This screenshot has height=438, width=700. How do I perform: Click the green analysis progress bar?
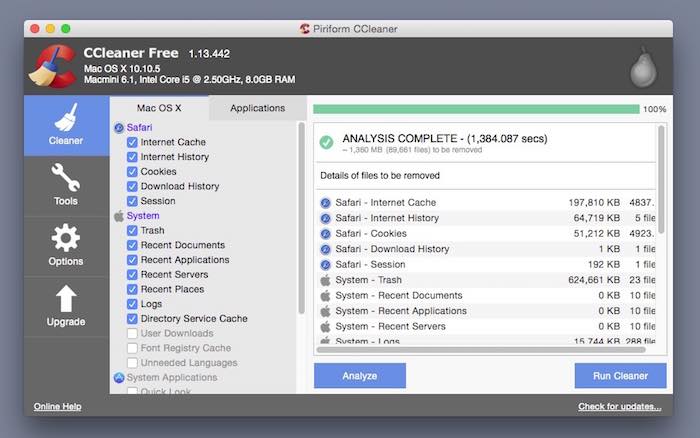coord(476,109)
